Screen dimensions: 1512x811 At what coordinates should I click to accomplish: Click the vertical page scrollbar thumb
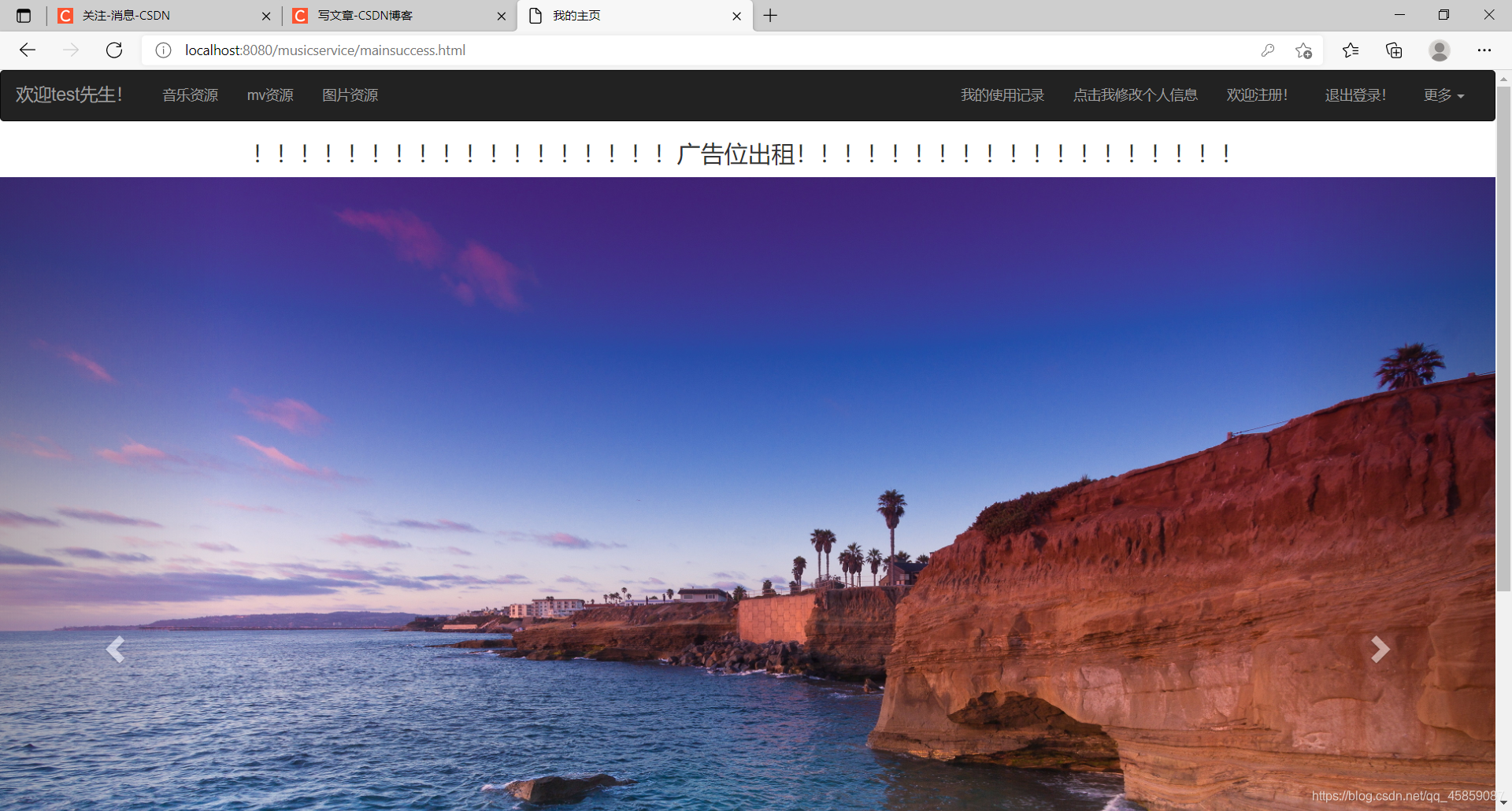tap(1503, 339)
